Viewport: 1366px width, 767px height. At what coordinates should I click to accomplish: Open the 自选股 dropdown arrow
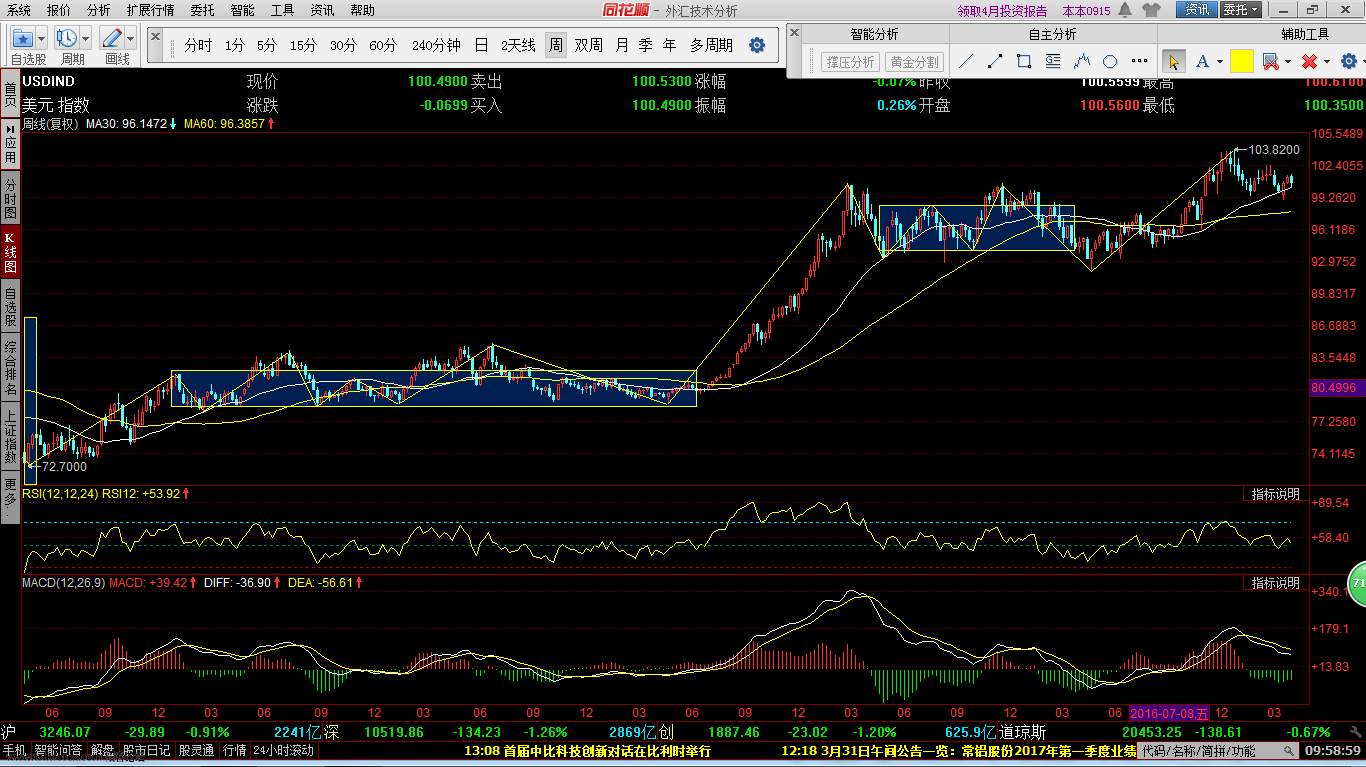(42, 38)
